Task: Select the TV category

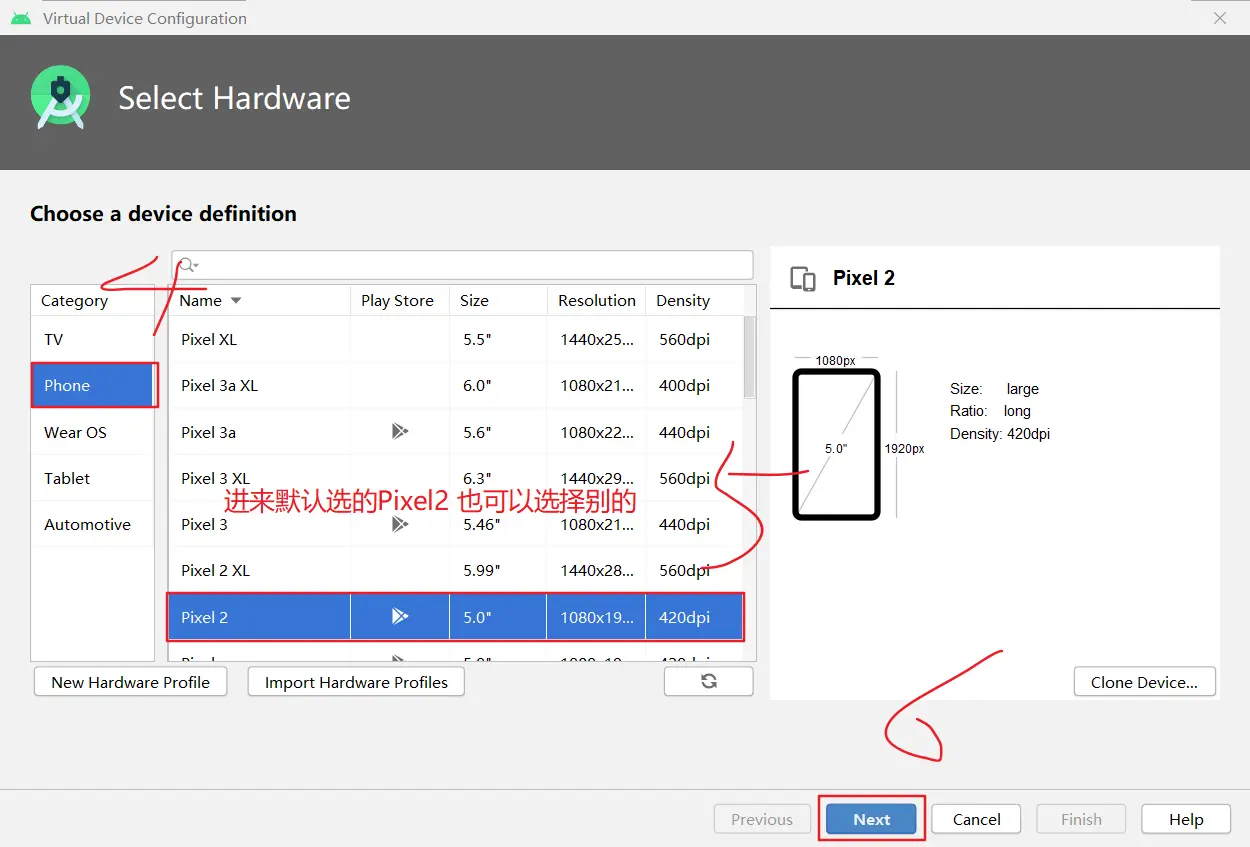Action: pos(92,339)
